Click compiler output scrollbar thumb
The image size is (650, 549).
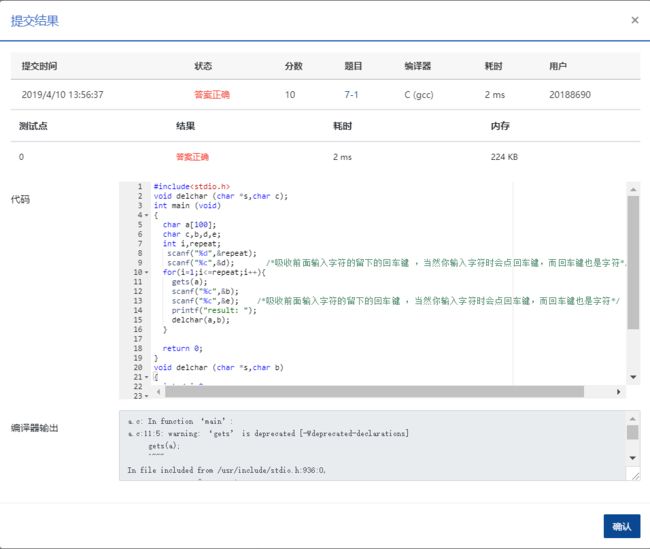[633, 432]
